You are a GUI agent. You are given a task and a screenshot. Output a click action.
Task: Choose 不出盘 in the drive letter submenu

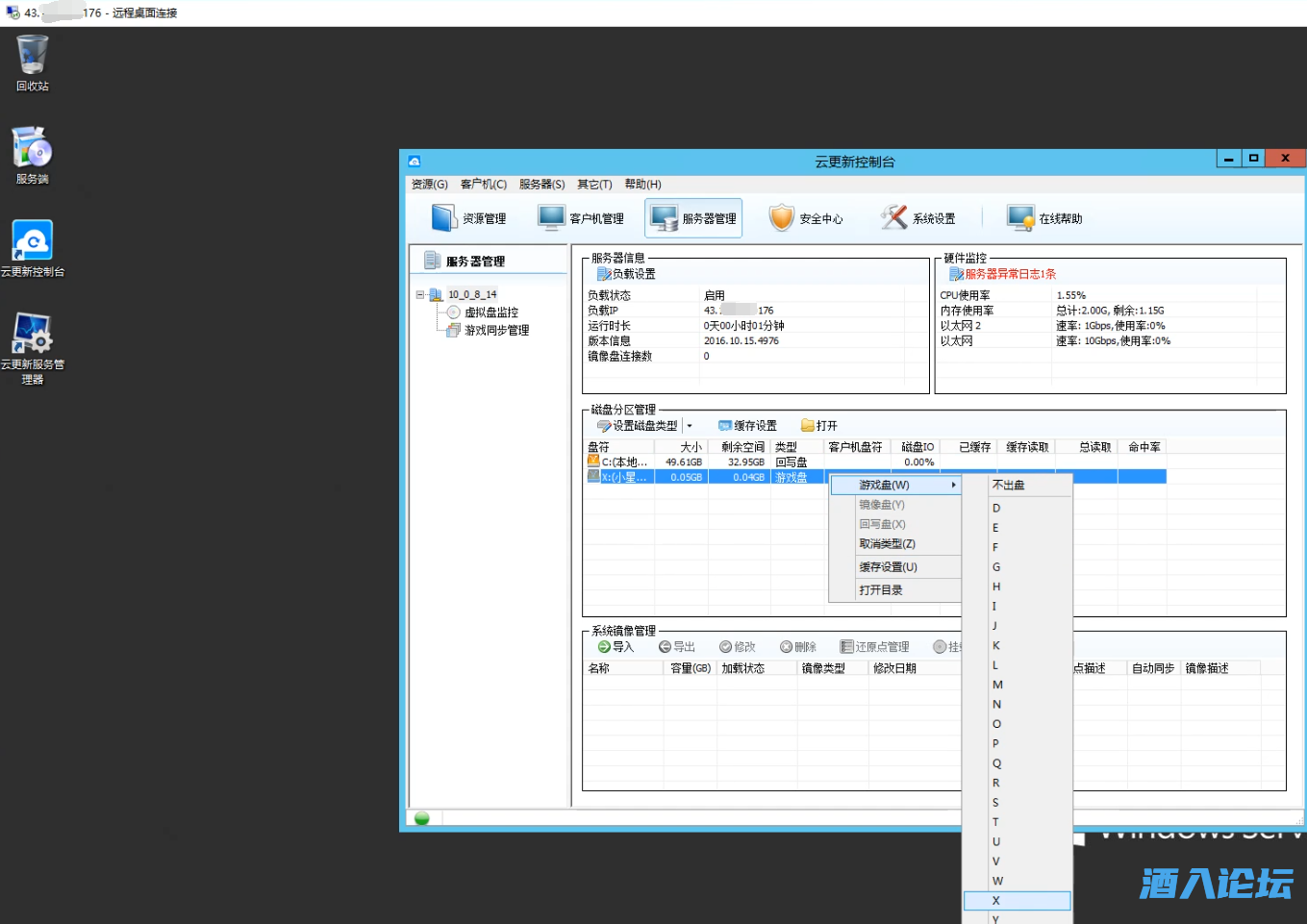(x=1008, y=486)
